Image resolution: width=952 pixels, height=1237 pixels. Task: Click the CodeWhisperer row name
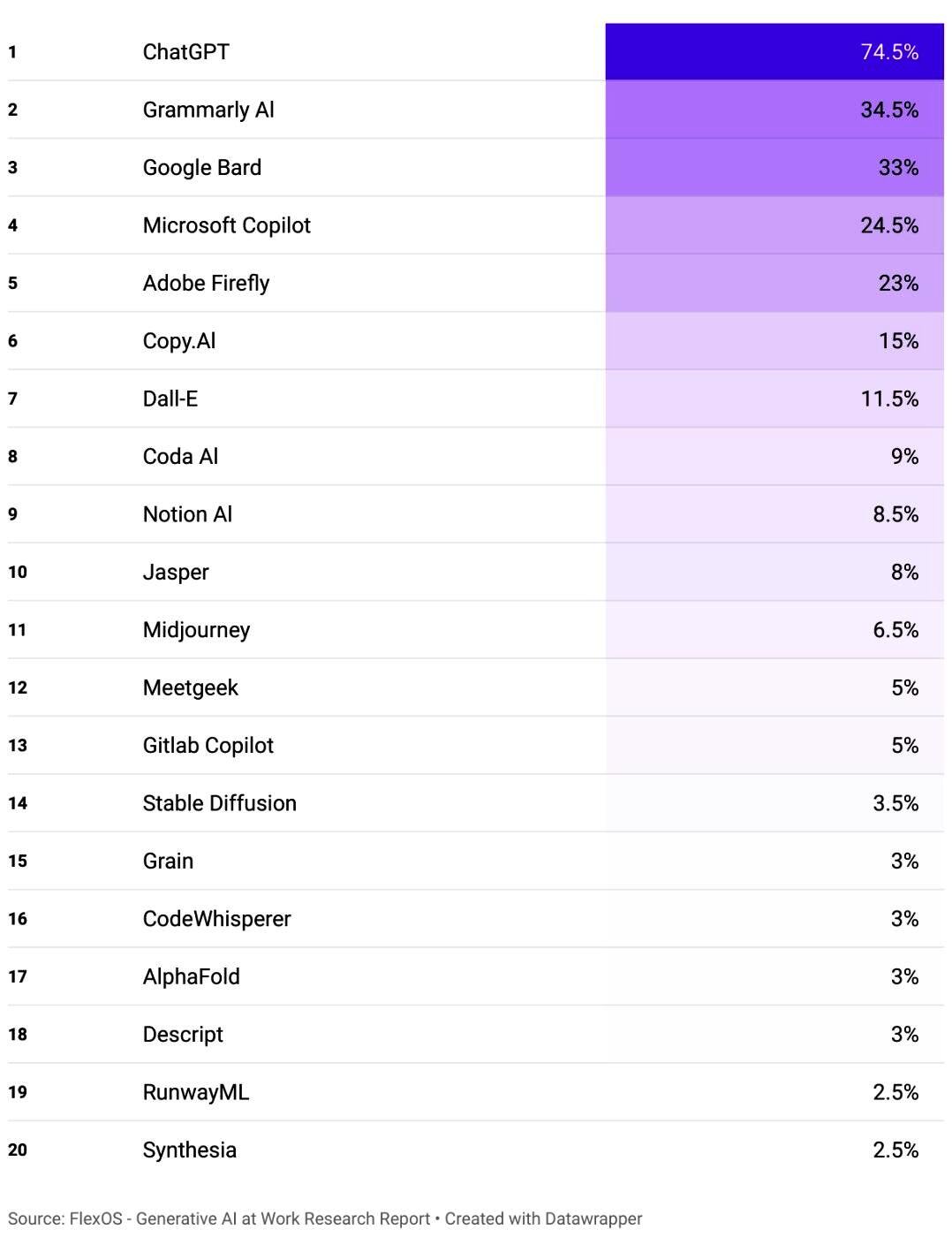tap(216, 919)
